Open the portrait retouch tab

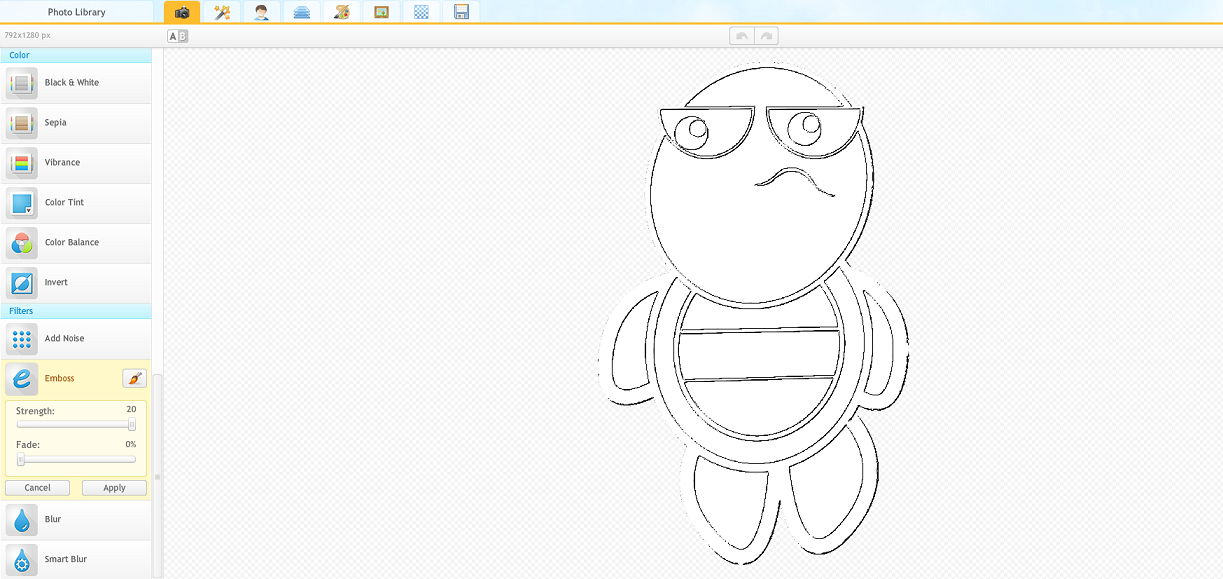[x=262, y=12]
